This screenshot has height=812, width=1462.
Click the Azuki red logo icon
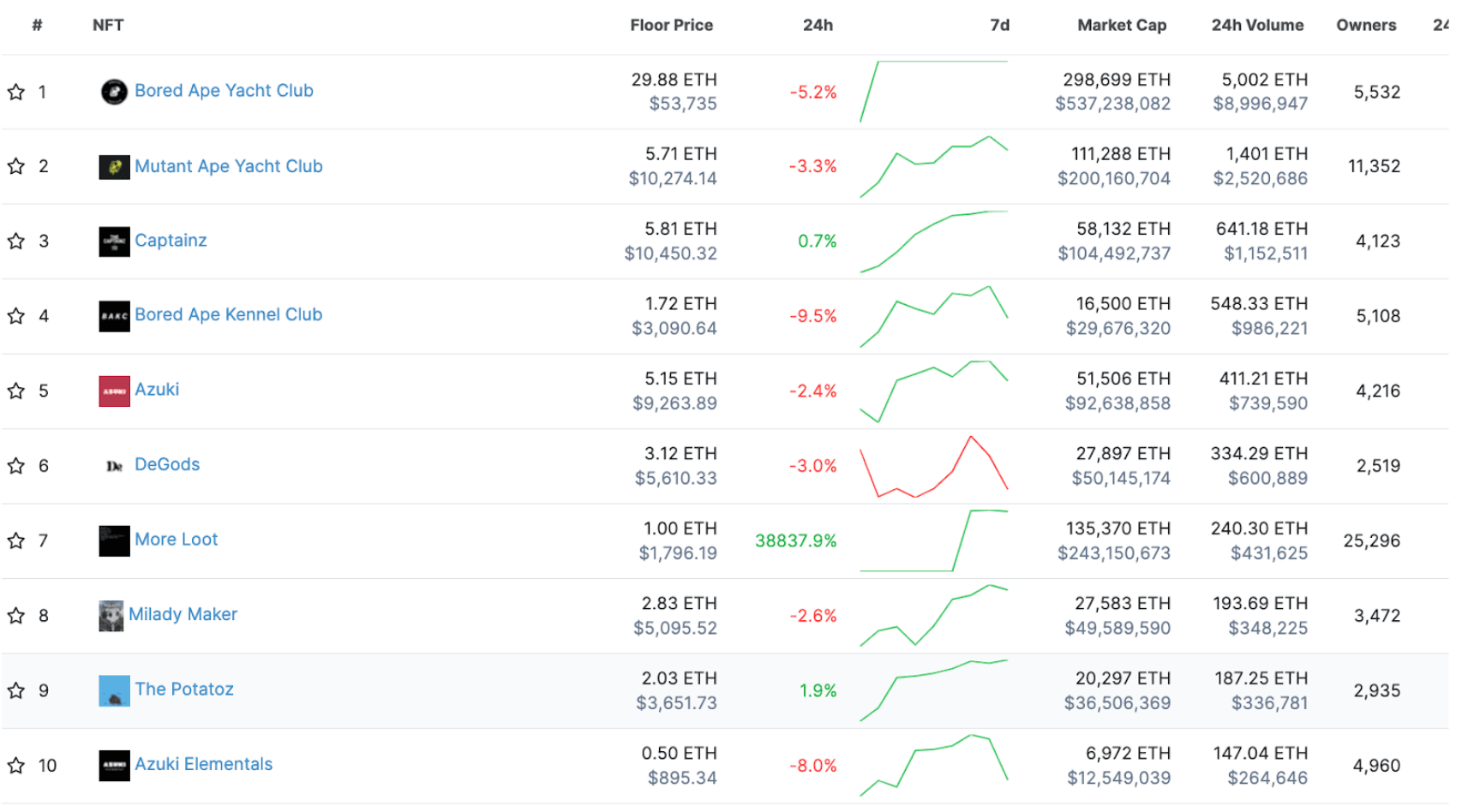tap(114, 391)
